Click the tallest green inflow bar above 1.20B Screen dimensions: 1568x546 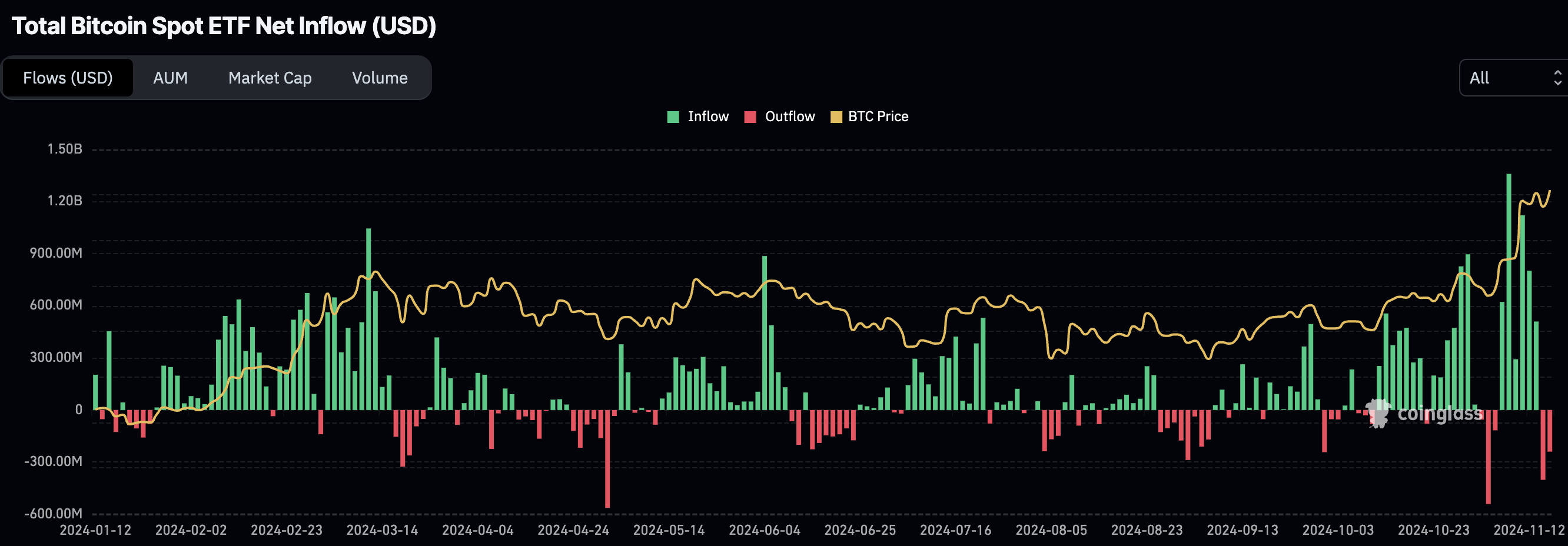tap(1509, 292)
